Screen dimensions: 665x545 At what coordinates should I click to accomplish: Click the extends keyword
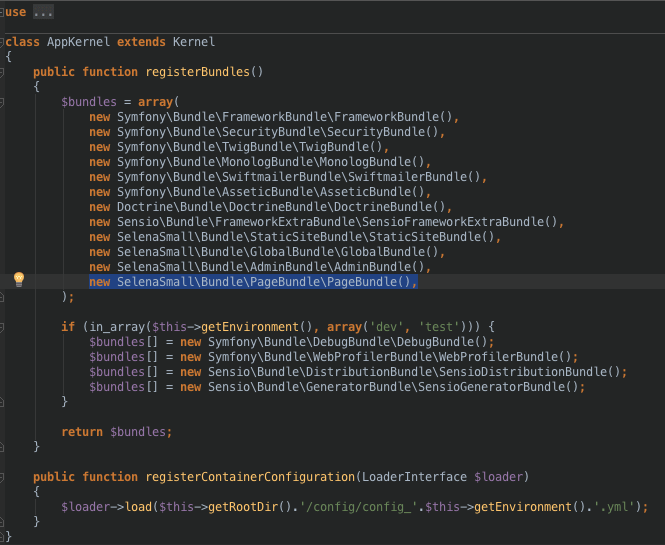coord(141,42)
